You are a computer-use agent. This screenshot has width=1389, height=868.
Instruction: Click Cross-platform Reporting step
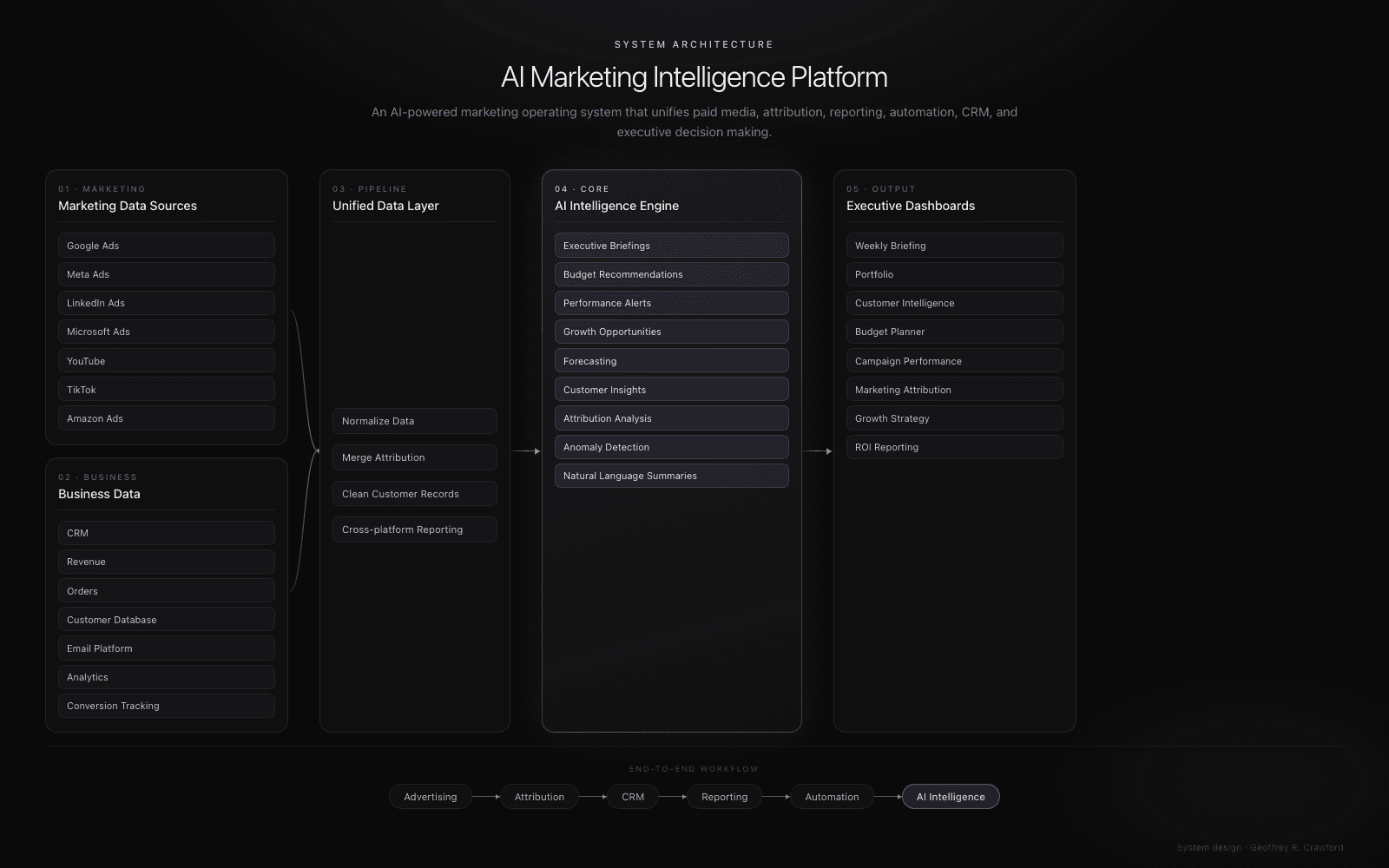tap(415, 529)
